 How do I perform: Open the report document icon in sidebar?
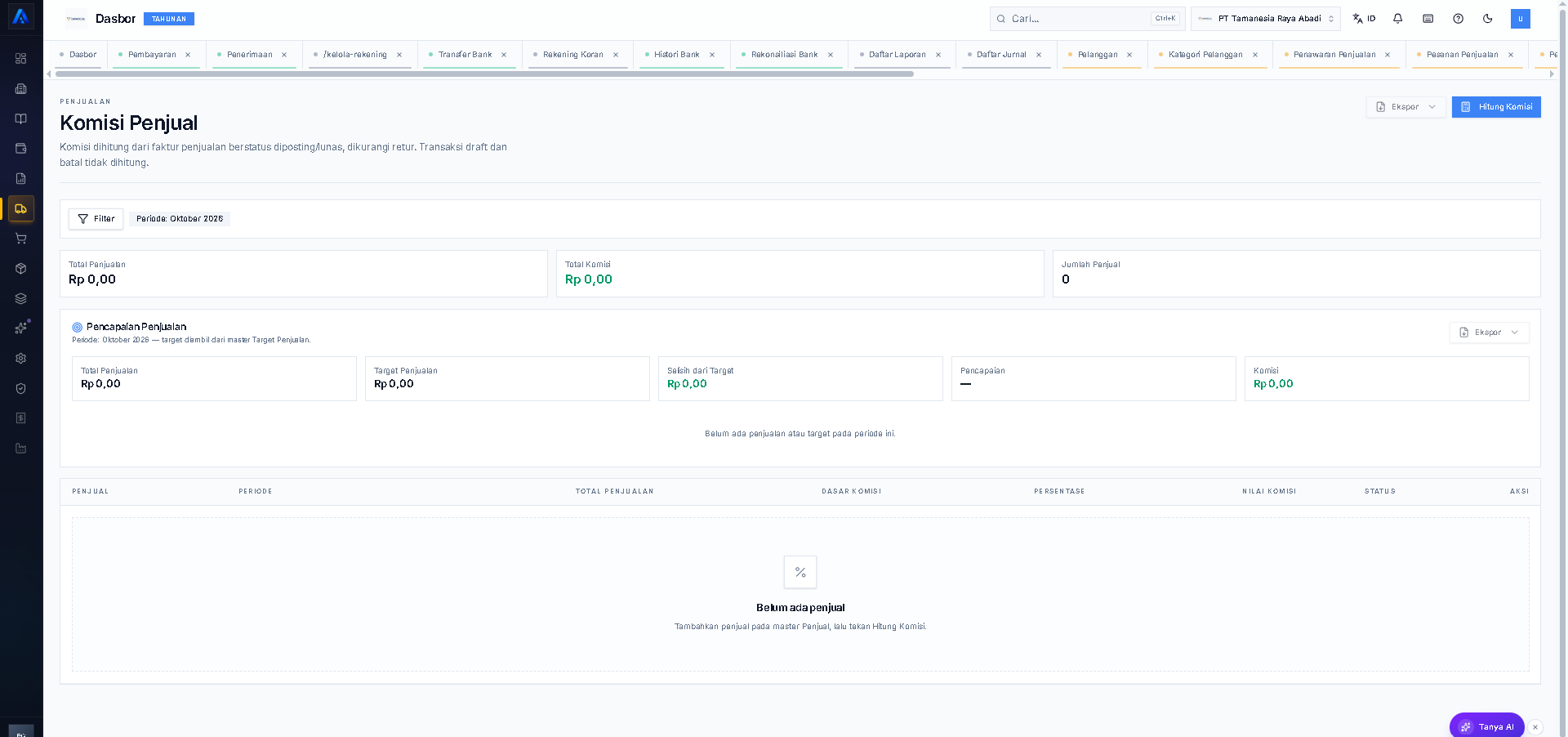tap(21, 178)
